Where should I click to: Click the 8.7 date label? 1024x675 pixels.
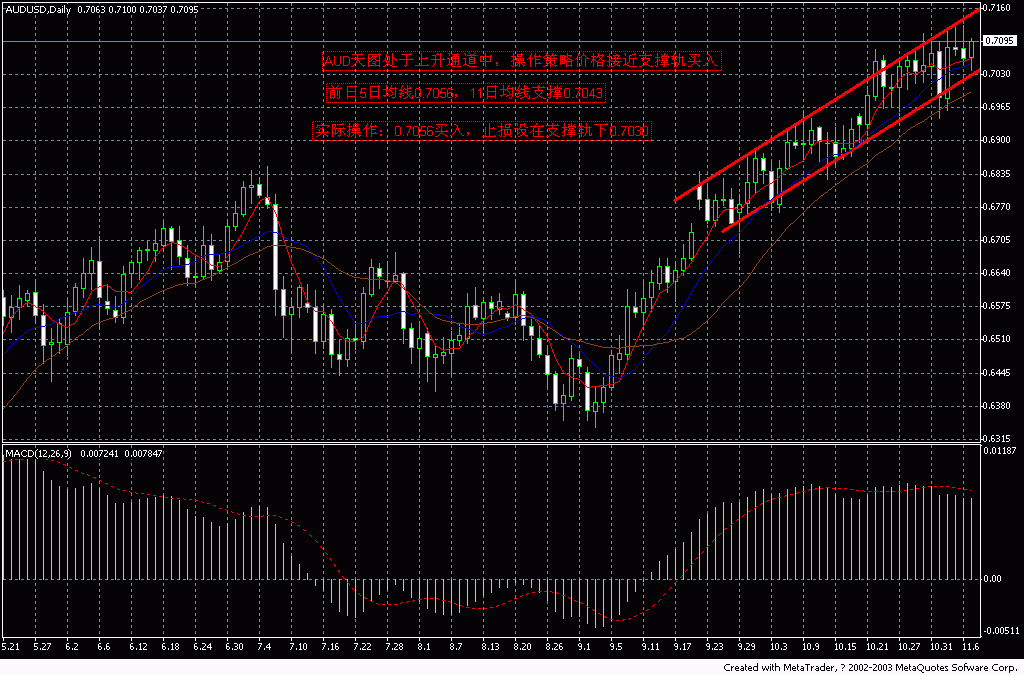(456, 646)
